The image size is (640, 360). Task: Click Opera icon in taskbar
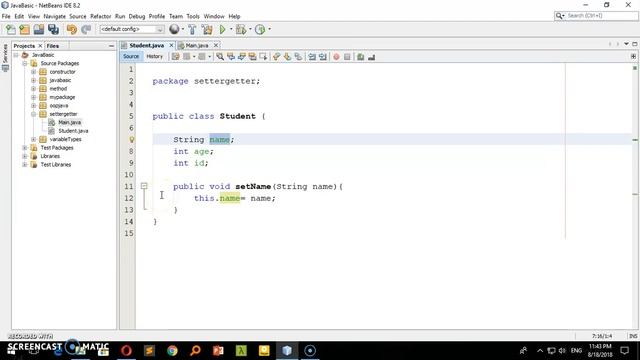(126, 351)
